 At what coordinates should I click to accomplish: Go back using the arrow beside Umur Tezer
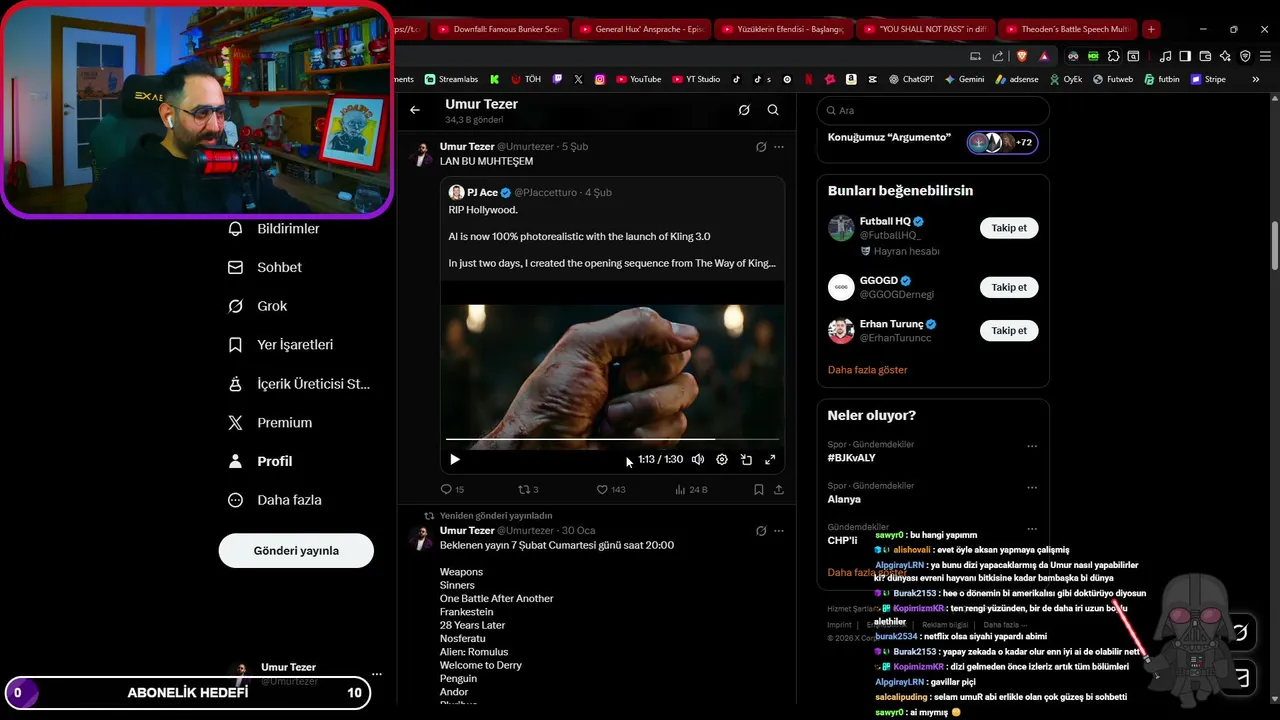[x=415, y=110]
